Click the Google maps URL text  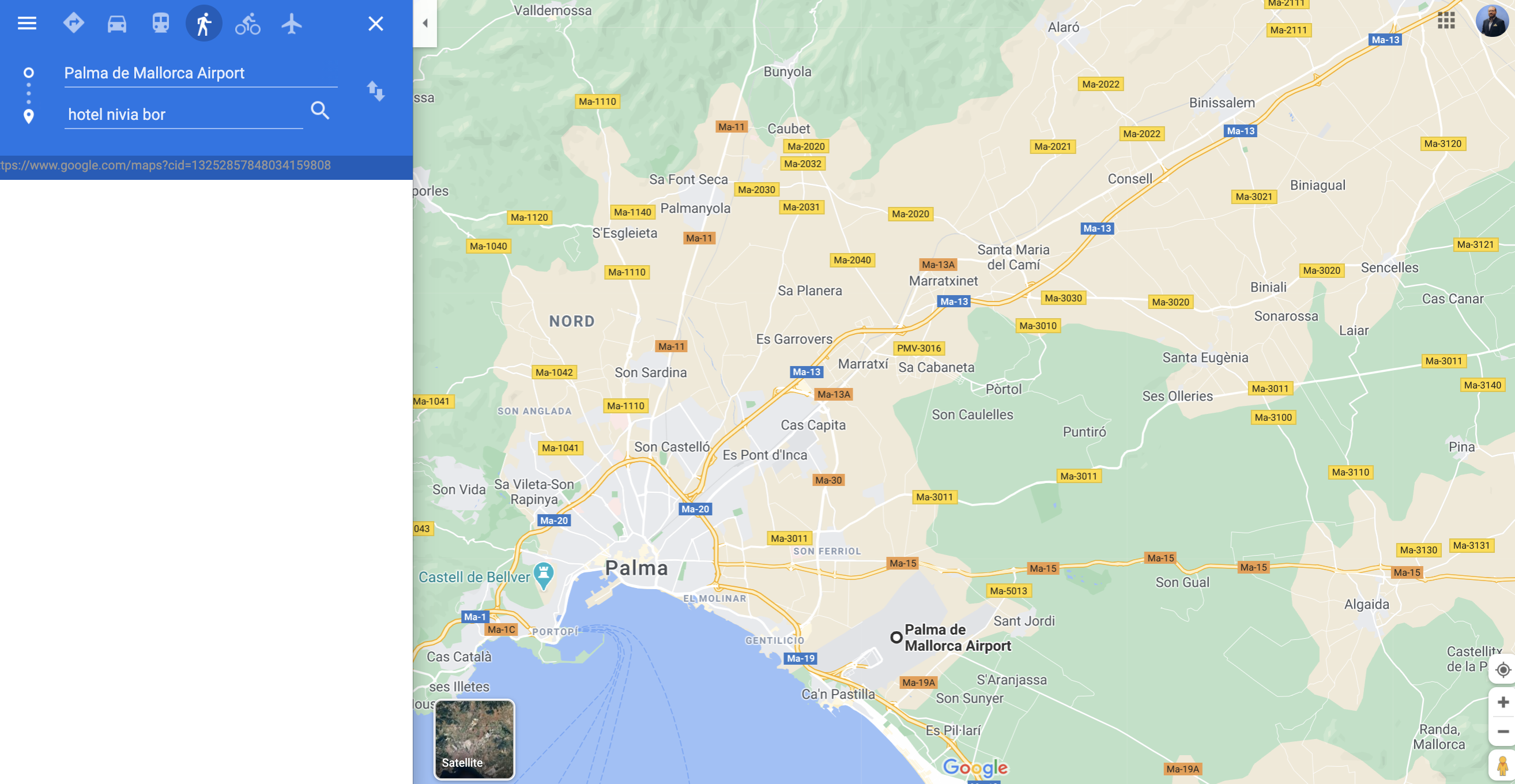click(165, 165)
